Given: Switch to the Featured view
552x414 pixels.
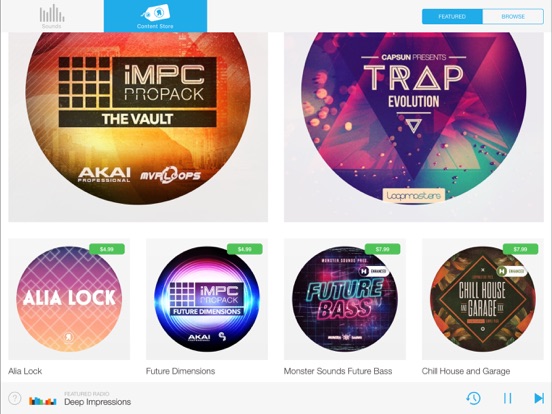Looking at the screenshot, I should pos(452,17).
